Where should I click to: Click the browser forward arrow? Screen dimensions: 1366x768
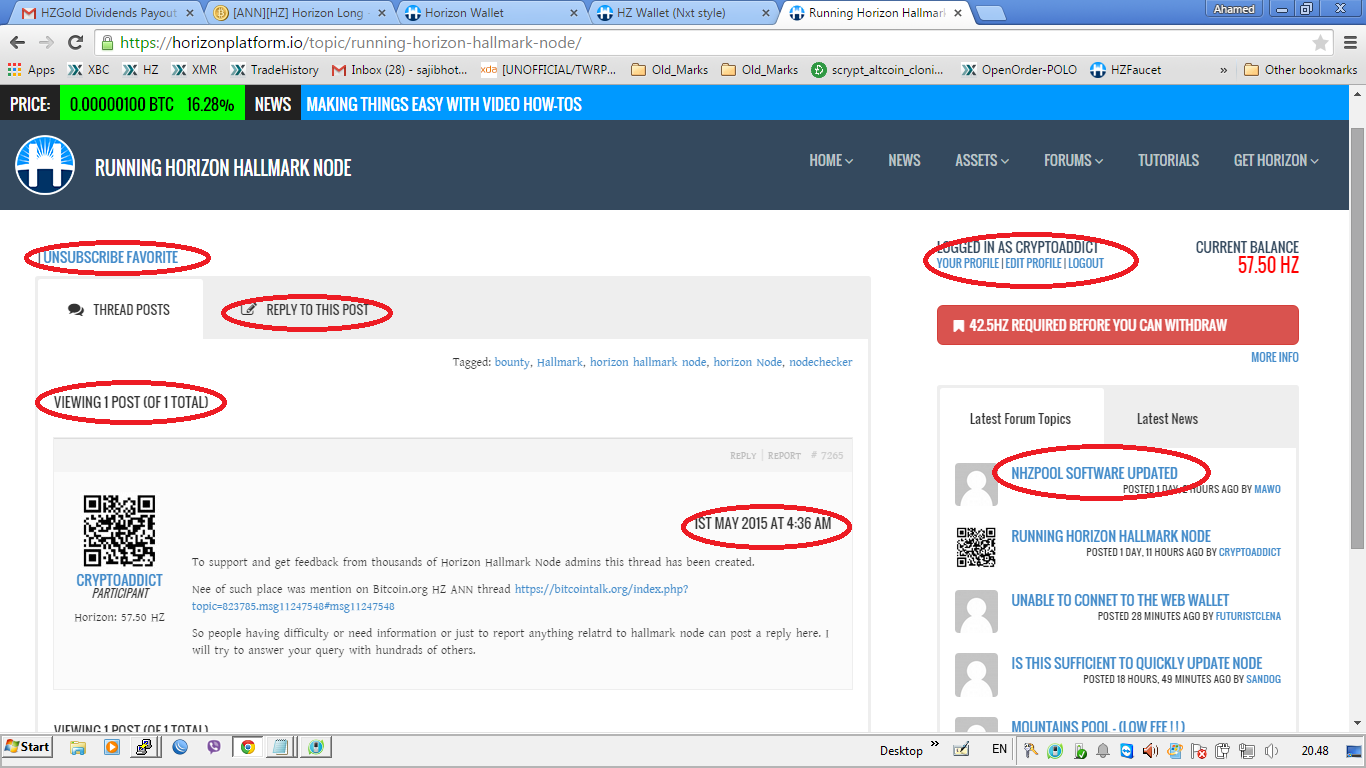(x=46, y=43)
